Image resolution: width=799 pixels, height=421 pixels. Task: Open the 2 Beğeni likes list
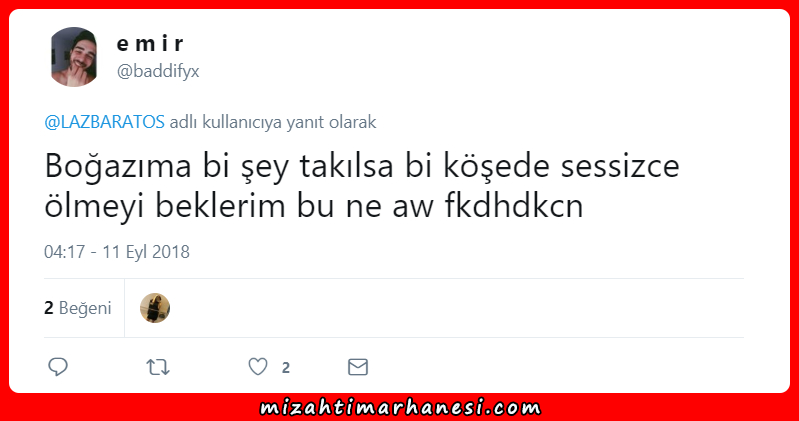point(77,308)
